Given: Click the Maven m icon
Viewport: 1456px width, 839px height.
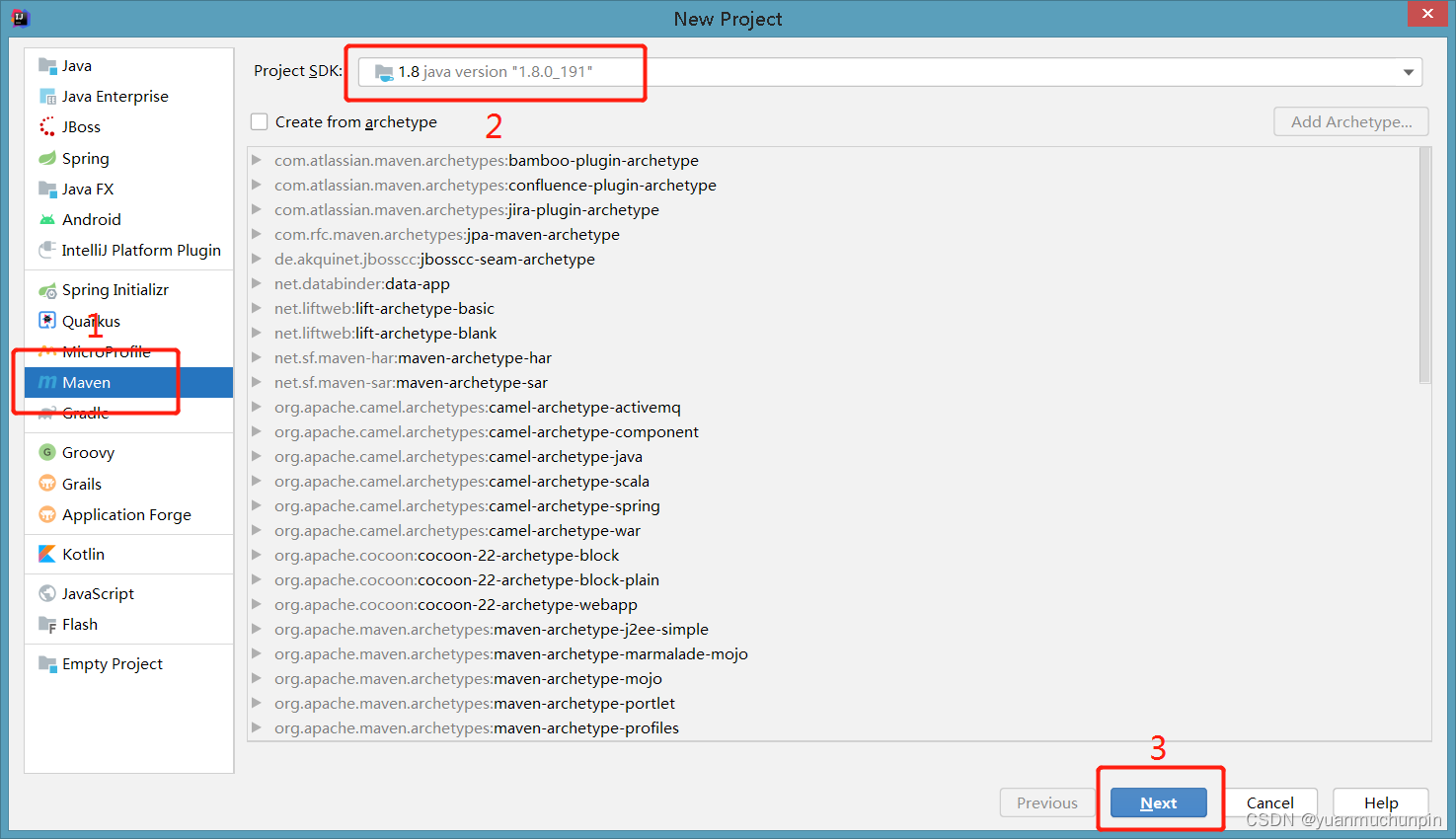Looking at the screenshot, I should [47, 382].
